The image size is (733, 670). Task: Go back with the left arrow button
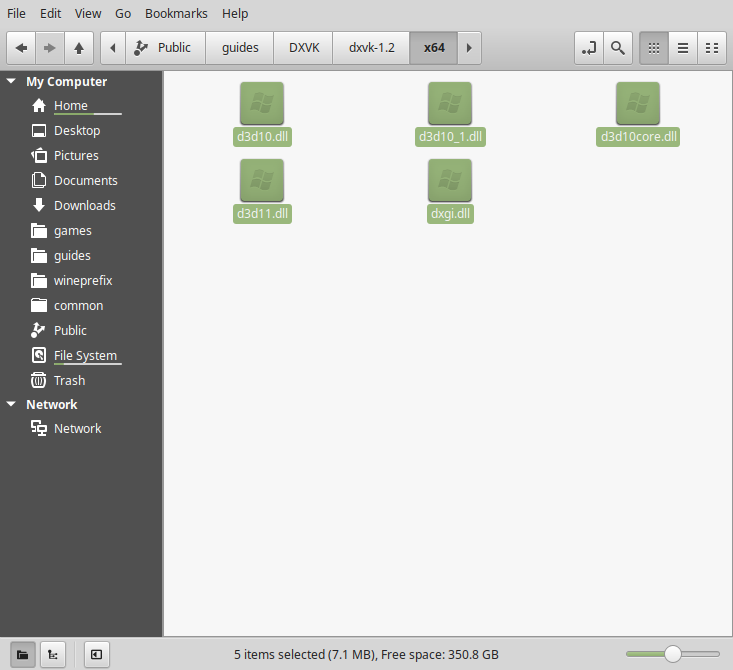pos(21,48)
